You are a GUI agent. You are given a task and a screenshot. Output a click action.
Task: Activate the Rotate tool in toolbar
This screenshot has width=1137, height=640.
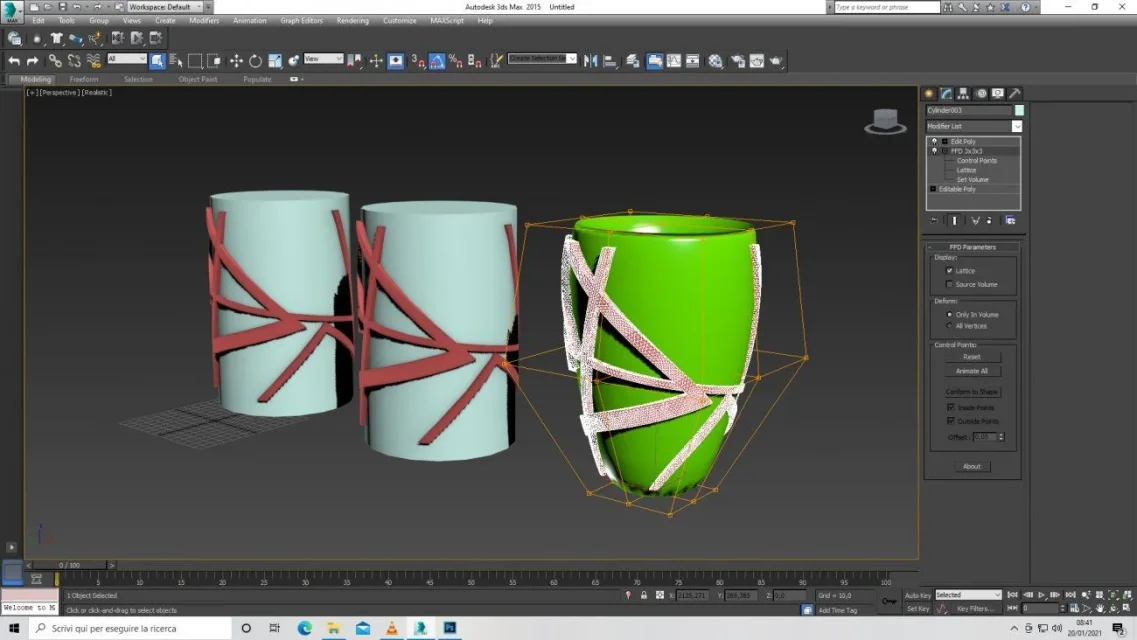[255, 61]
